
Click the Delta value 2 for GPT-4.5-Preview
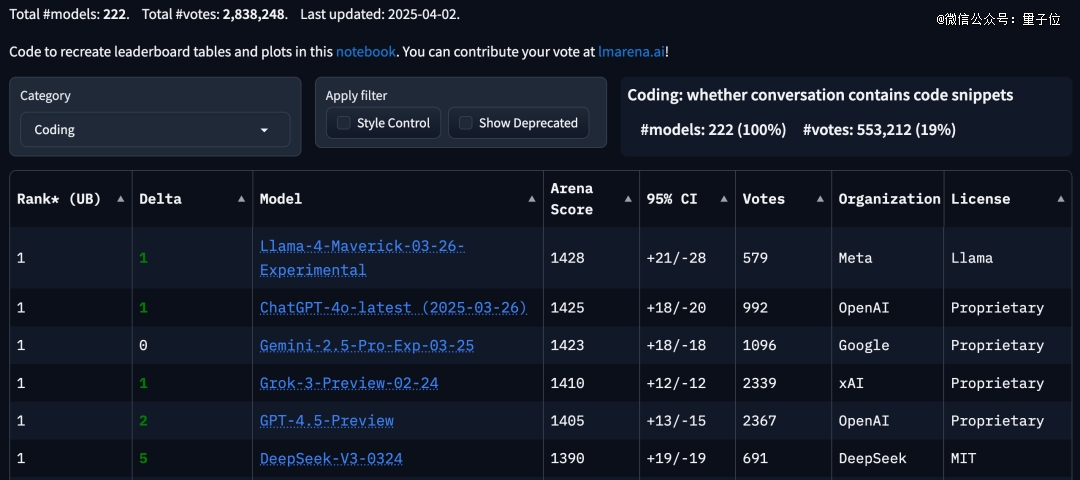[143, 421]
